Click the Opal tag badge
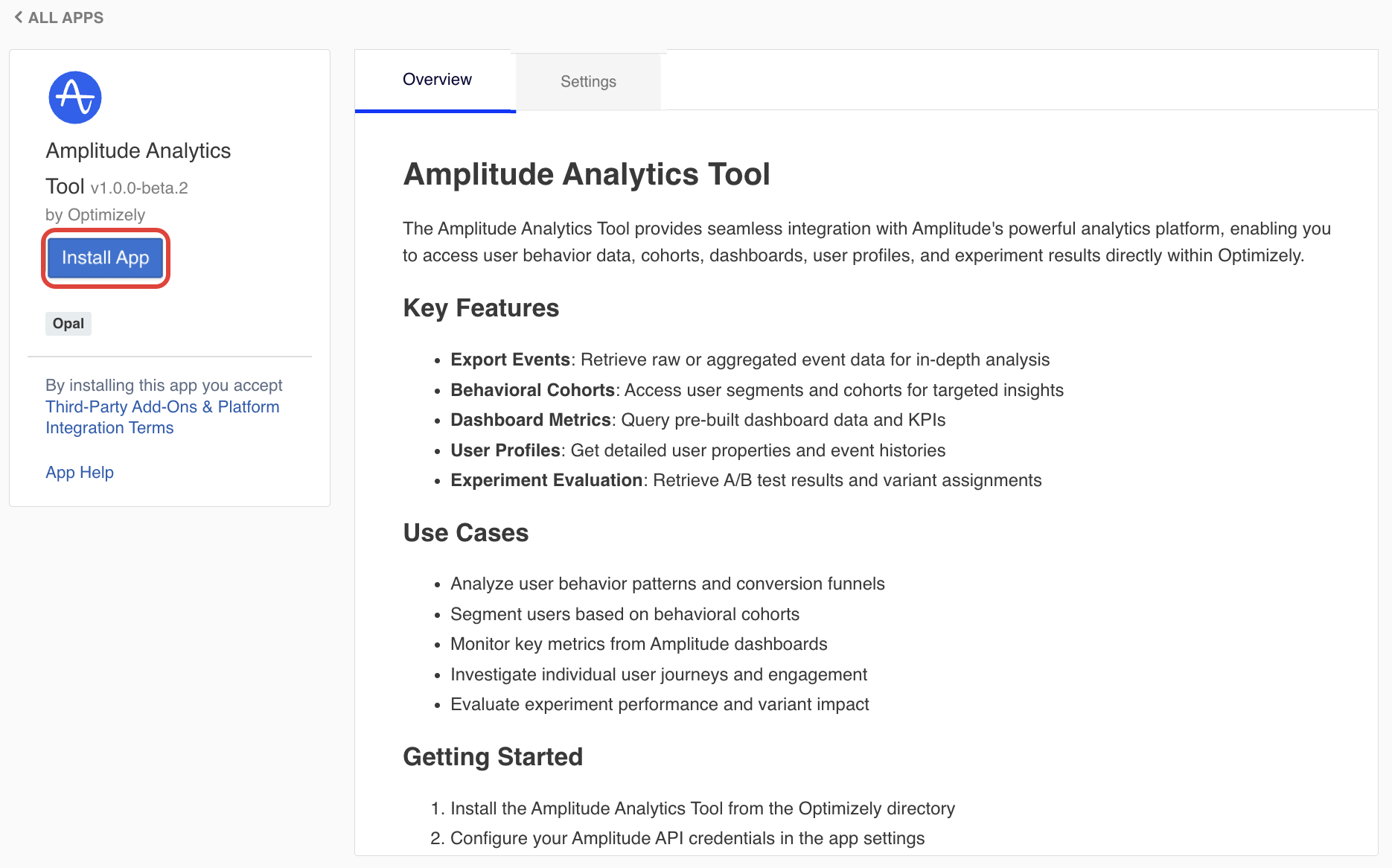The height and width of the screenshot is (868, 1392). 68,324
